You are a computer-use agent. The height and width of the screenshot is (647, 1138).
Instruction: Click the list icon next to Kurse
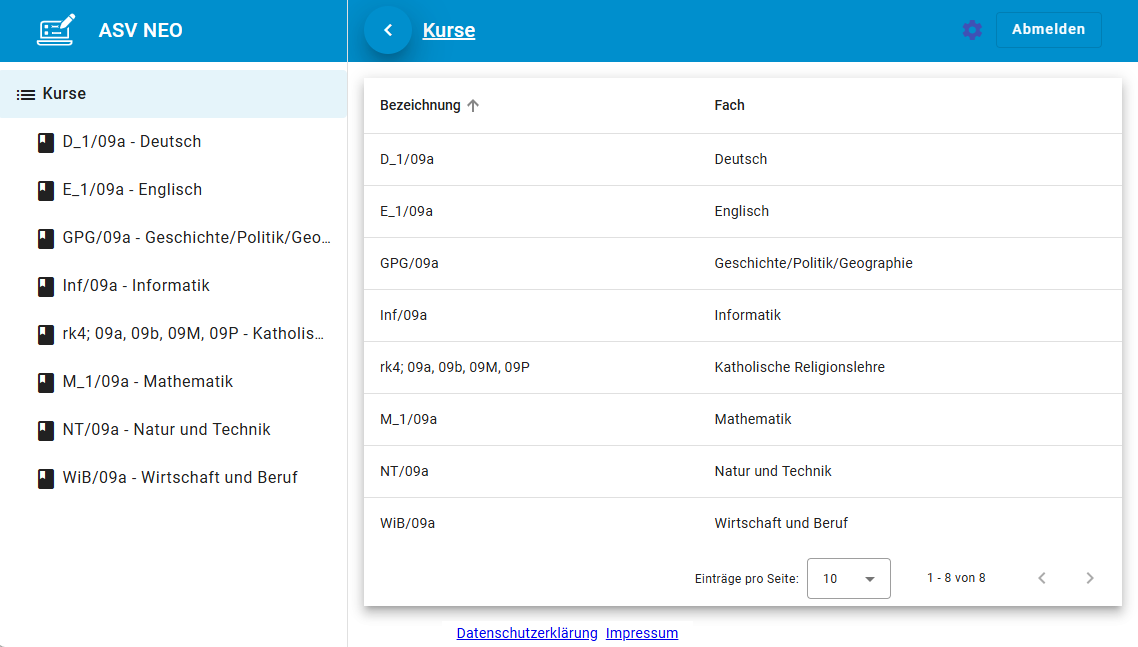[26, 94]
